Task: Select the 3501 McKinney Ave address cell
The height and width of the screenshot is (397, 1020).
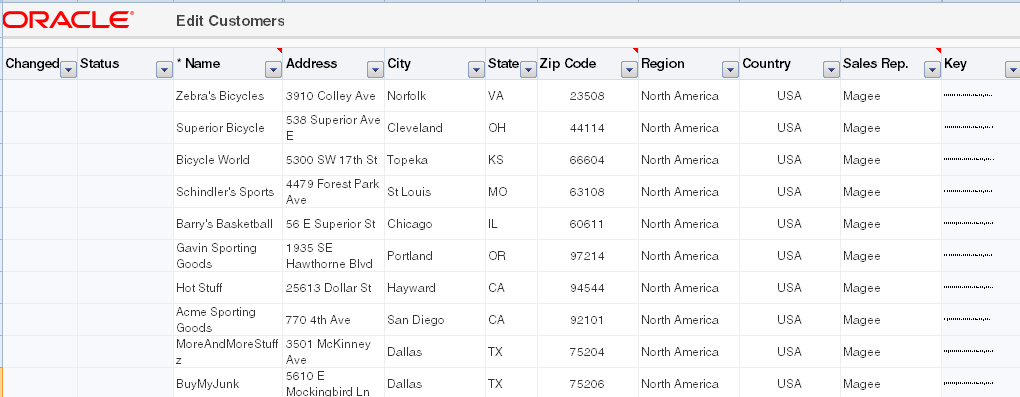Action: click(333, 351)
